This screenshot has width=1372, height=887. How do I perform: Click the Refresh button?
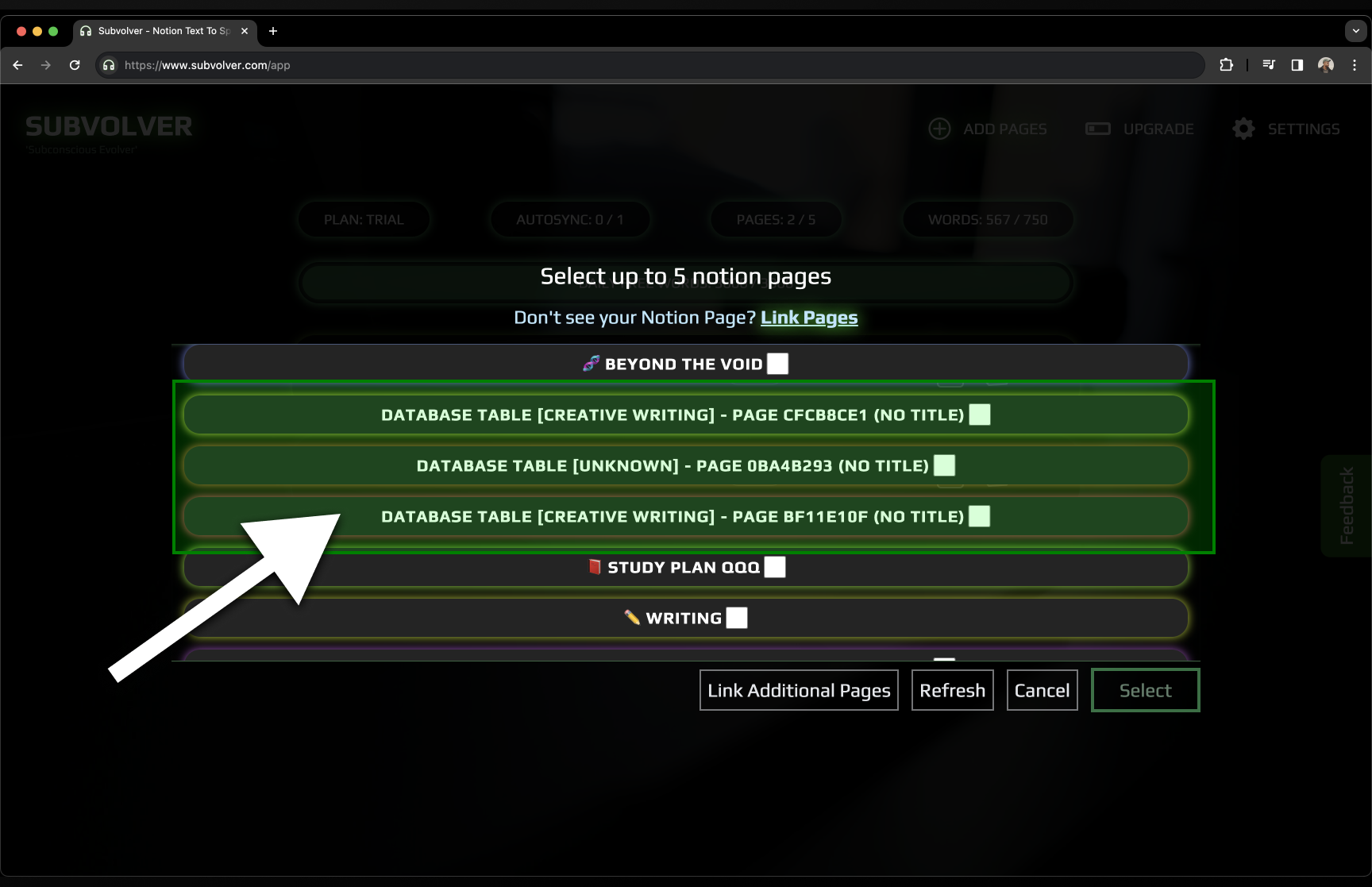[x=952, y=690]
